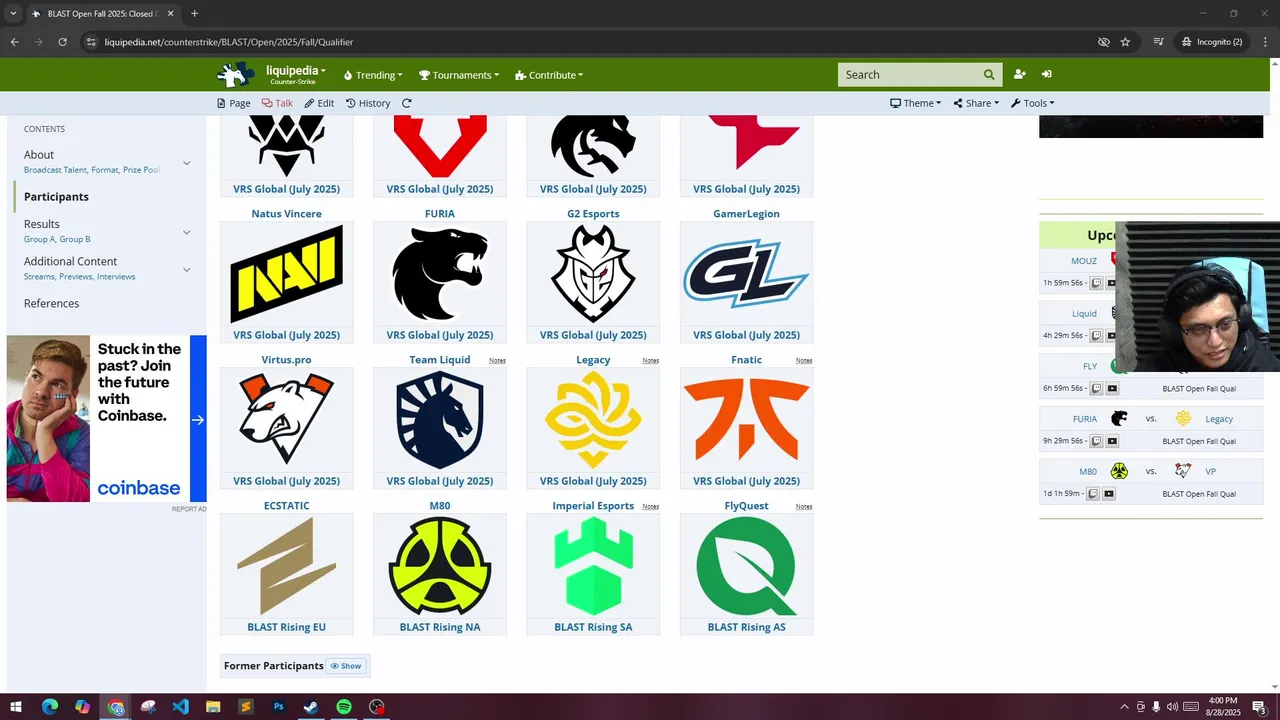Open Twitch stream for FURIA vs Legacy
Viewport: 1280px width, 720px height.
(1096, 441)
